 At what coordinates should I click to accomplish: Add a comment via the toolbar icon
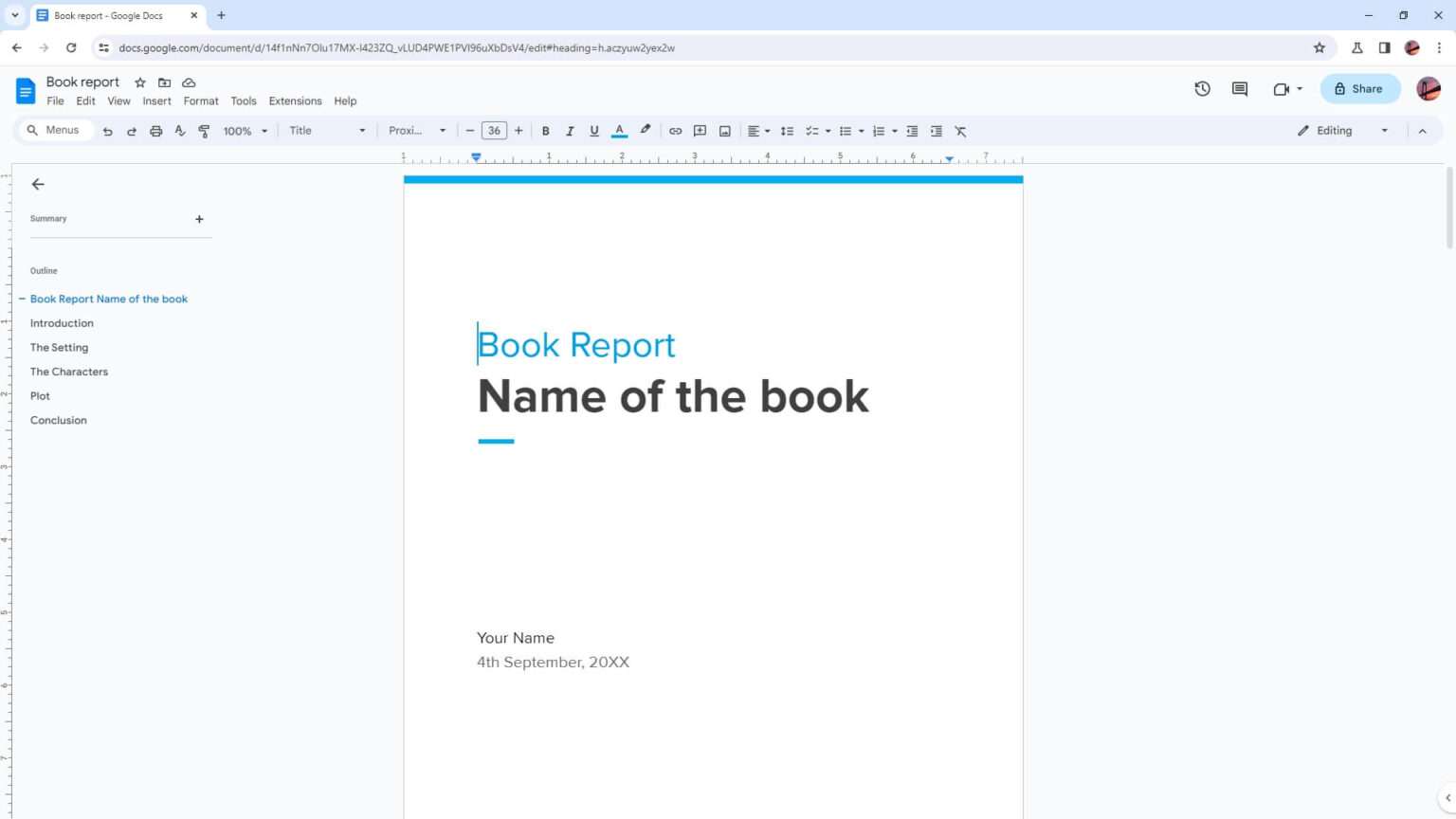(x=700, y=130)
